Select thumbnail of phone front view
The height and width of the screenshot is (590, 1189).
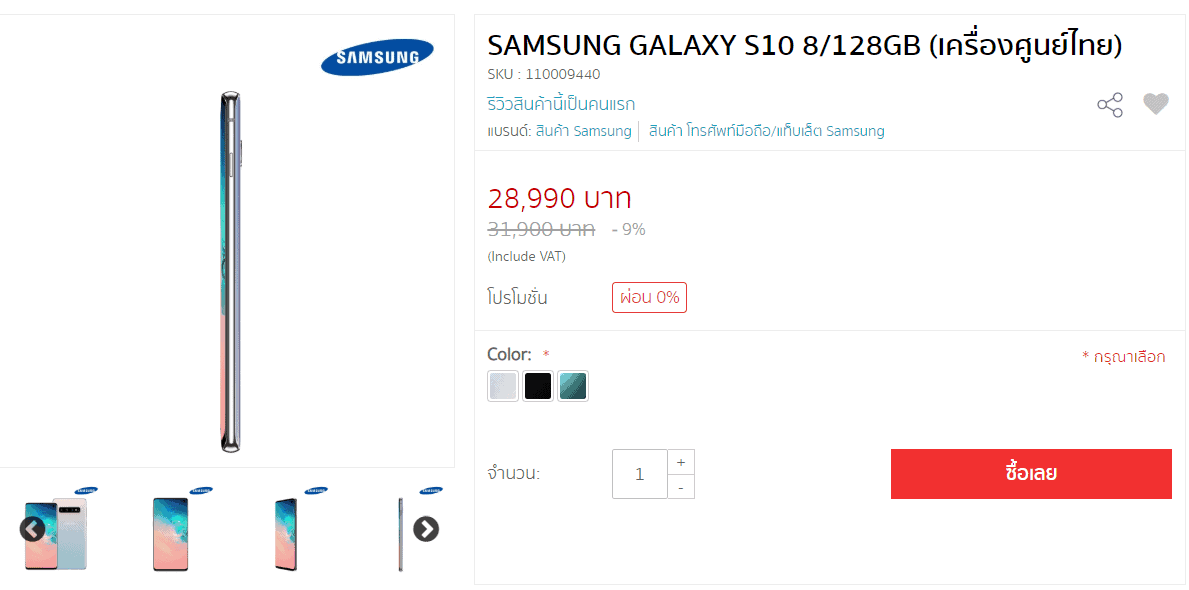pyautogui.click(x=171, y=530)
